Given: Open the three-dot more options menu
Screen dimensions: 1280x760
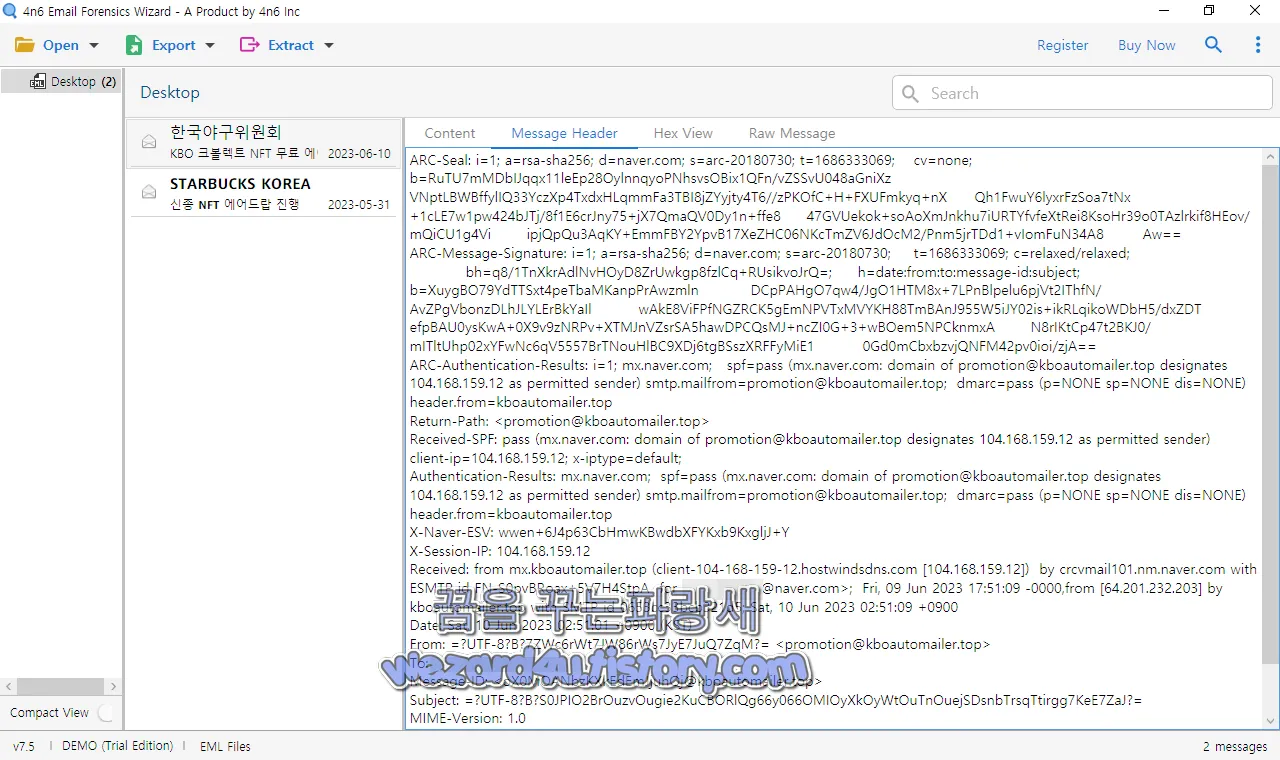Looking at the screenshot, I should click(1258, 45).
